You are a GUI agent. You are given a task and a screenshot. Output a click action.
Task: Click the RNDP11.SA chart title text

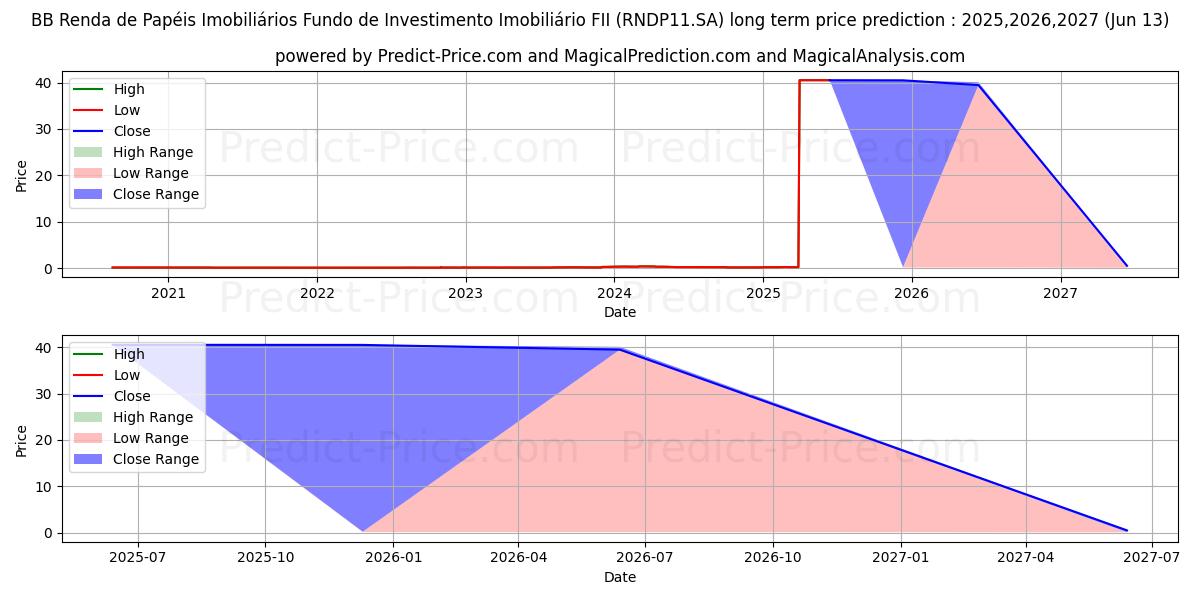pyautogui.click(x=600, y=20)
